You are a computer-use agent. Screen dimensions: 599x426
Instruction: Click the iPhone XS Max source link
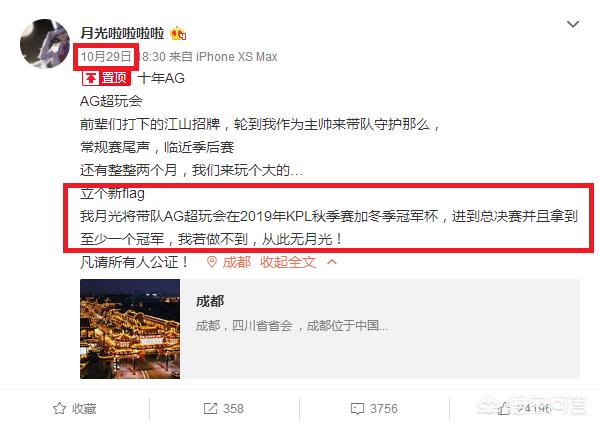coord(236,57)
